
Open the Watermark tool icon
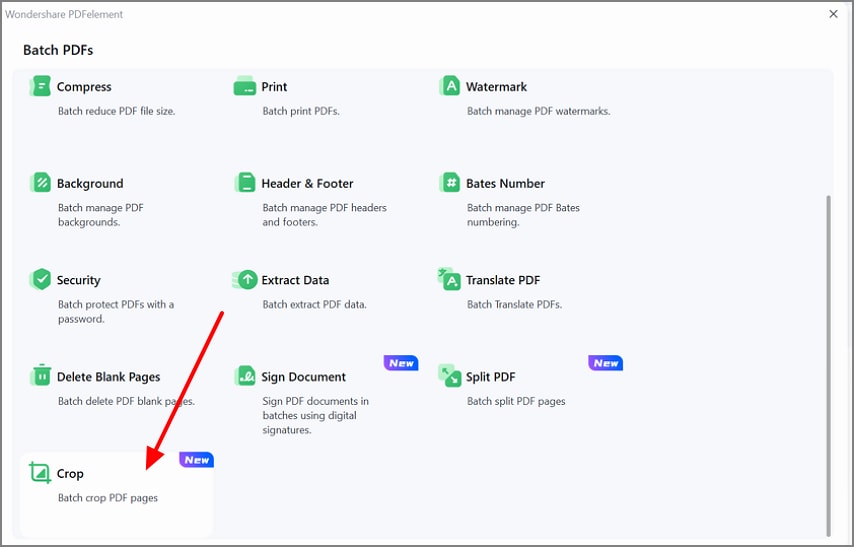pos(450,87)
